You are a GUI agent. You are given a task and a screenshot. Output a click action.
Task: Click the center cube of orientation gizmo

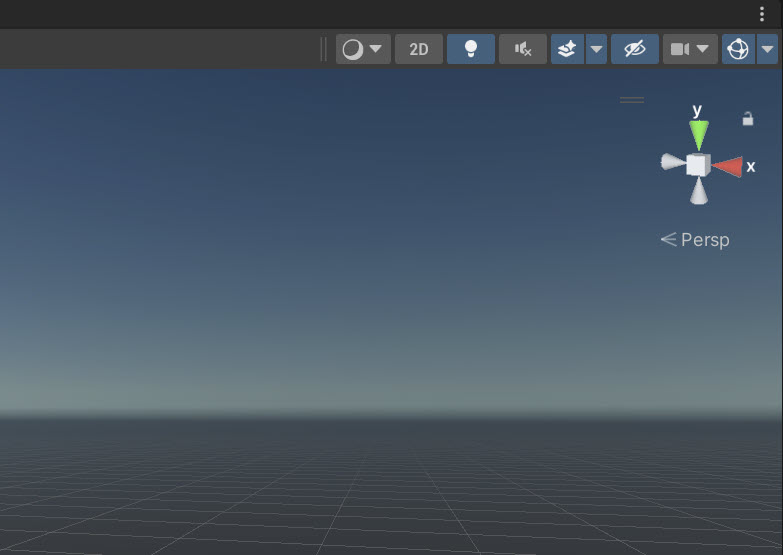coord(698,165)
